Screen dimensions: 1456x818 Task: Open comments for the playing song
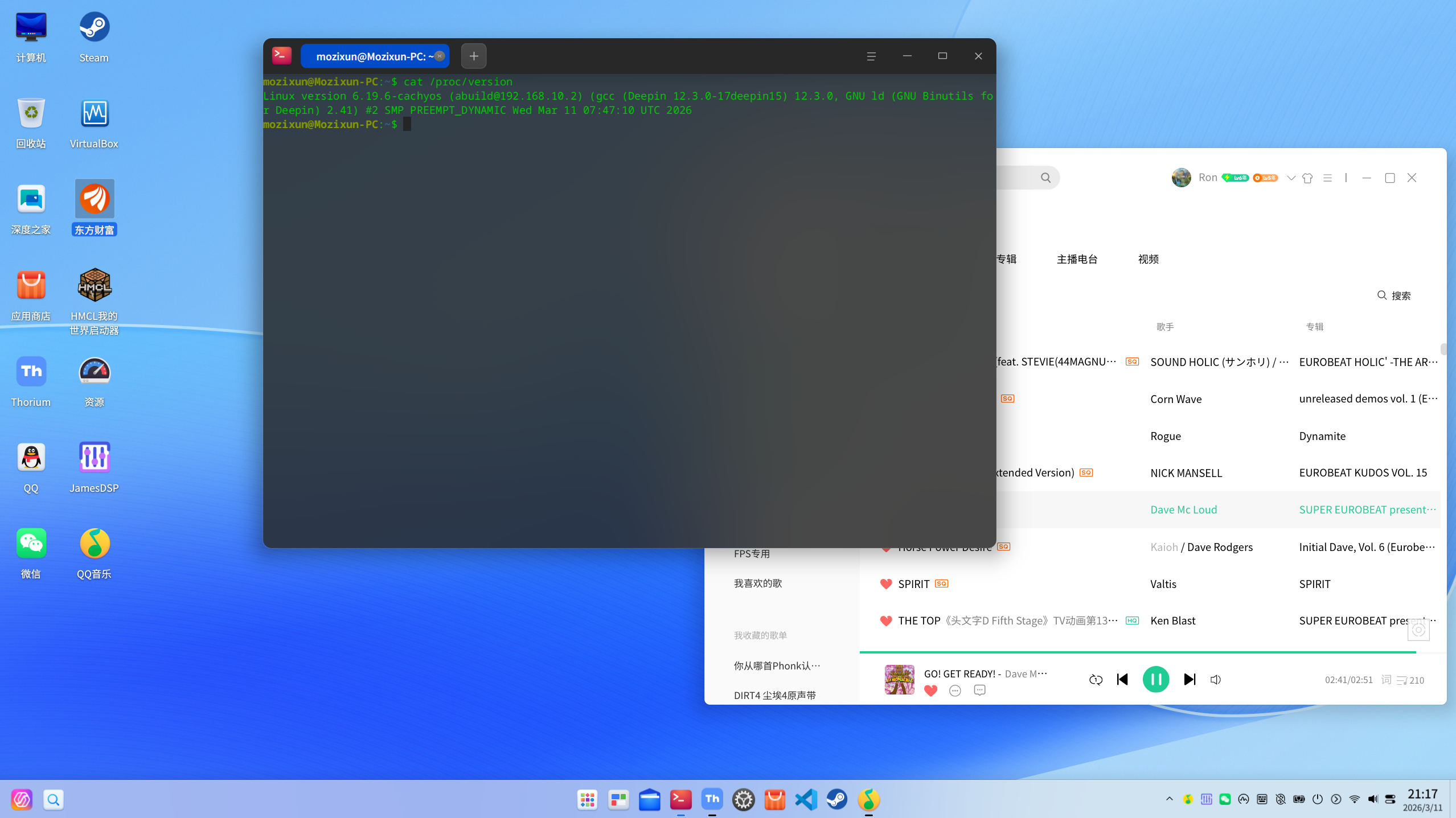click(979, 690)
